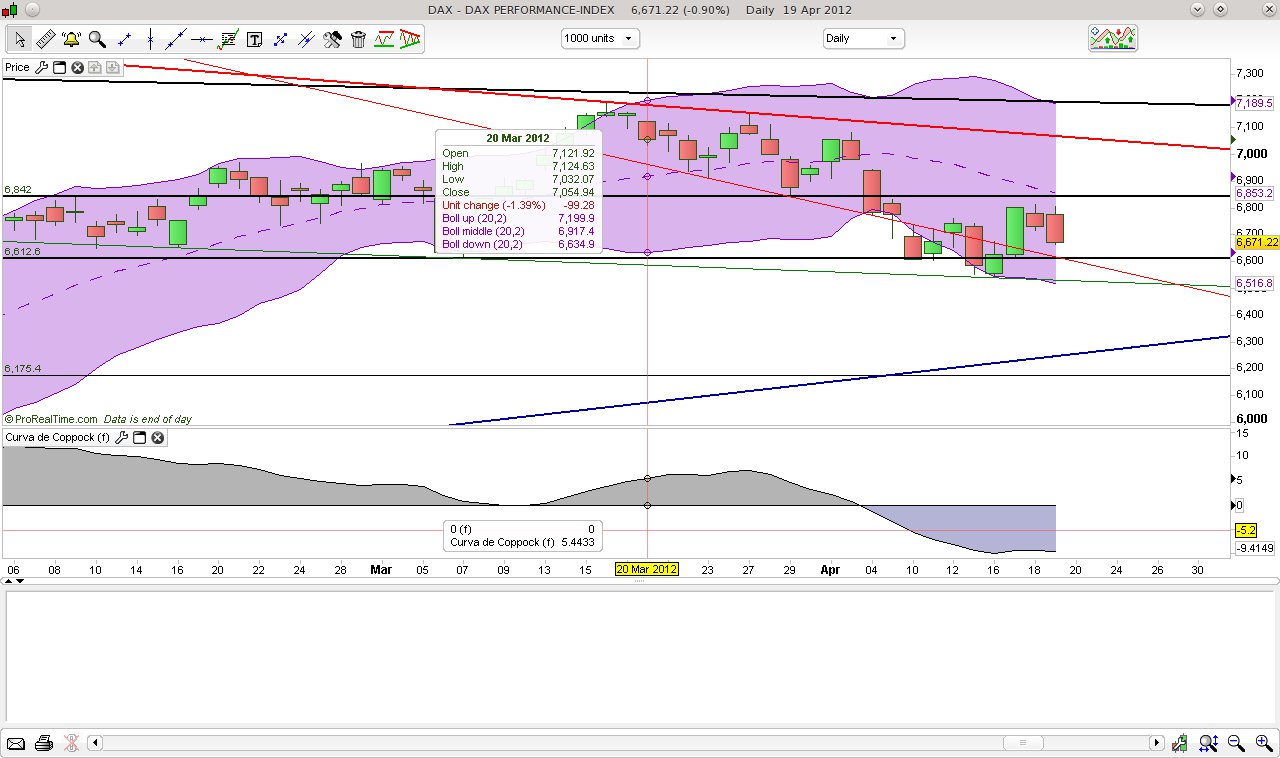Viewport: 1280px width, 758px height.
Task: Activate the magnifier zoom tool
Action: pos(94,40)
